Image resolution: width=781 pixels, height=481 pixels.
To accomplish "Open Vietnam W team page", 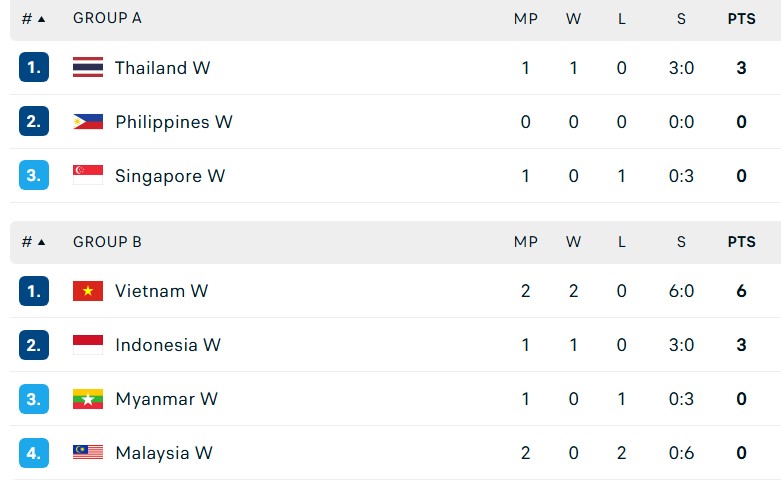I will (161, 291).
